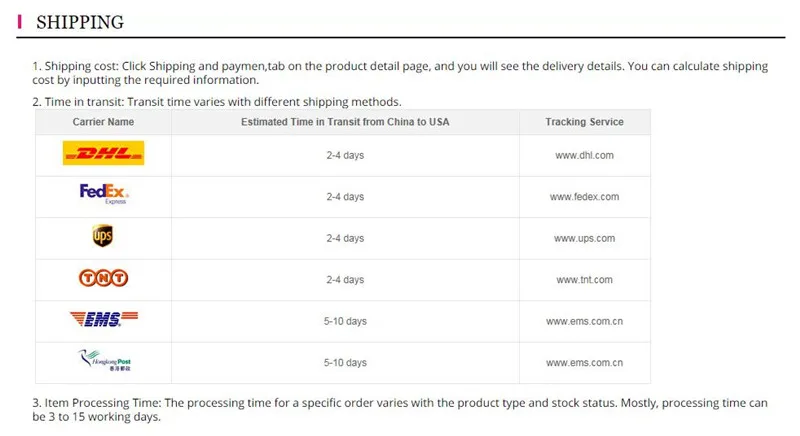Open the www.tnt.com tracking link
The image size is (800, 436).
584,280
